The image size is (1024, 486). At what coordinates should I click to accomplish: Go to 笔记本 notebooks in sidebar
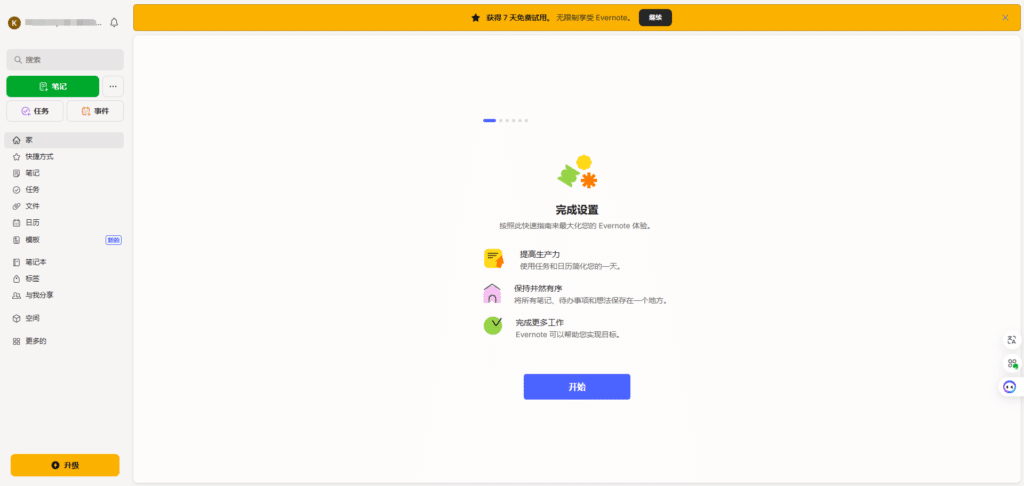(36, 262)
